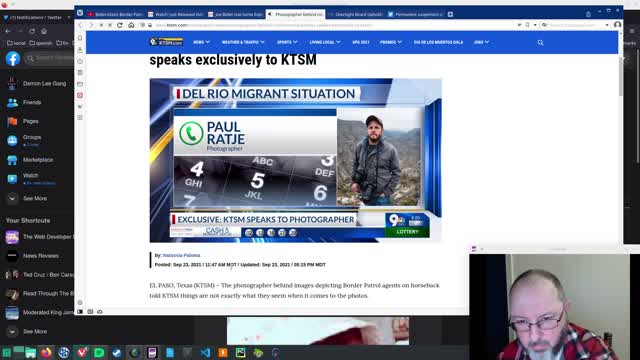This screenshot has width=640, height=360.
Task: Open Visual Studio Code from taskbar
Action: (x=205, y=352)
